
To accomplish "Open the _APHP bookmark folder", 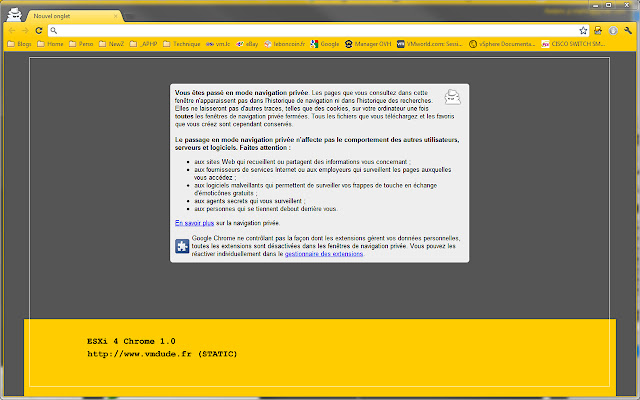I will (143, 44).
